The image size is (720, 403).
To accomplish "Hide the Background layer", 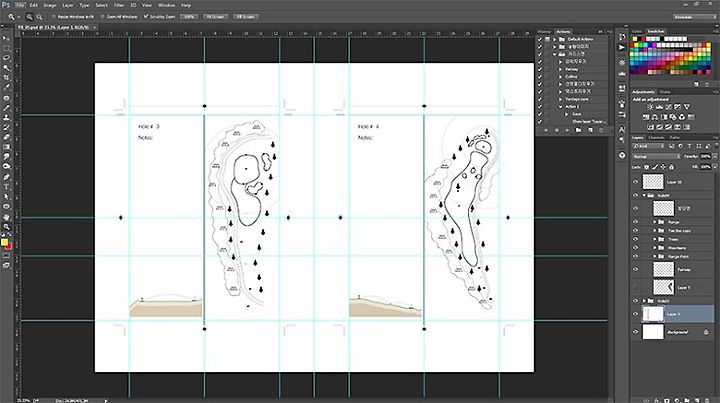I will [x=636, y=331].
